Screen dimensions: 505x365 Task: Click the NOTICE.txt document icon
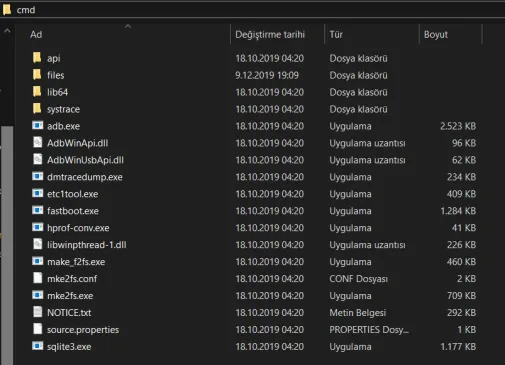[38, 312]
